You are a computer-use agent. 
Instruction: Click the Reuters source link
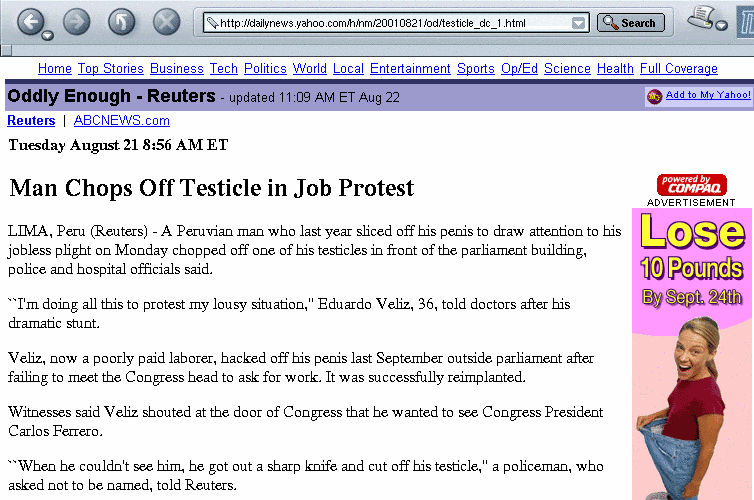point(31,121)
